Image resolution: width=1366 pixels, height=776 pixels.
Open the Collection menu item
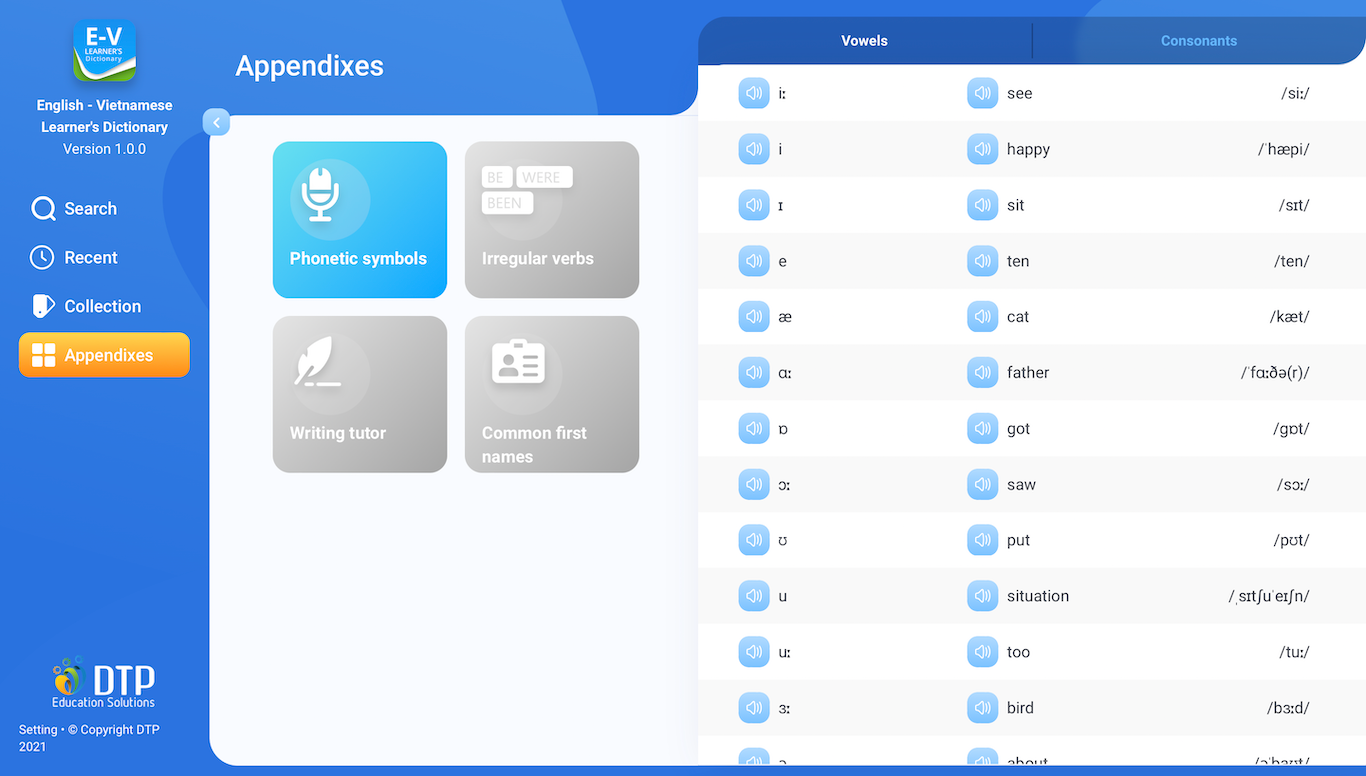104,307
